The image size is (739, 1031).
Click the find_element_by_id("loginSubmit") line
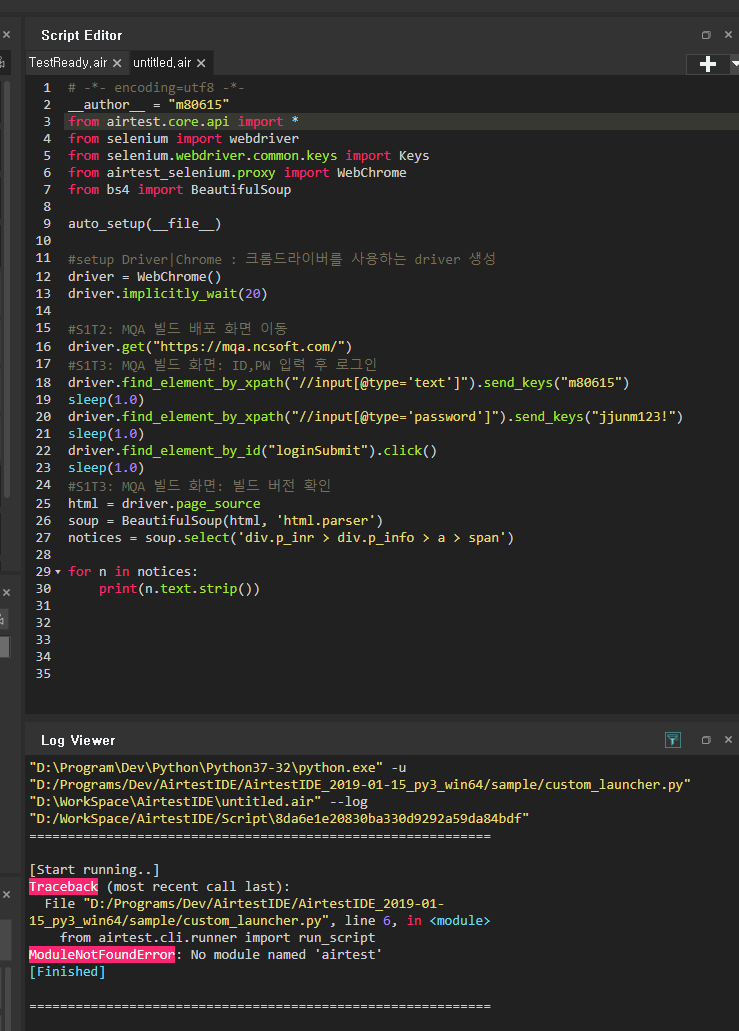(x=252, y=451)
